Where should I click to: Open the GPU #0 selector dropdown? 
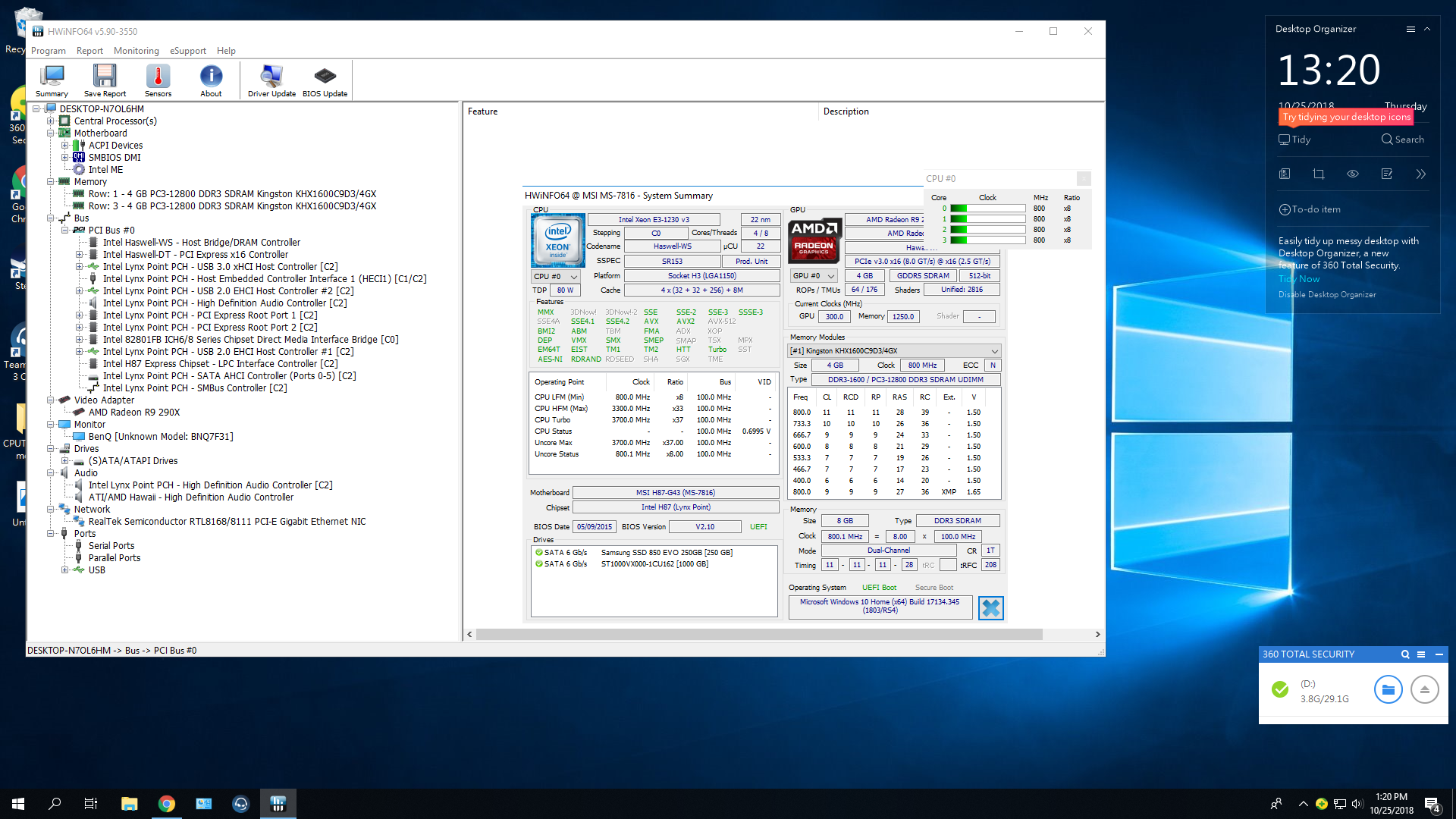[x=813, y=276]
